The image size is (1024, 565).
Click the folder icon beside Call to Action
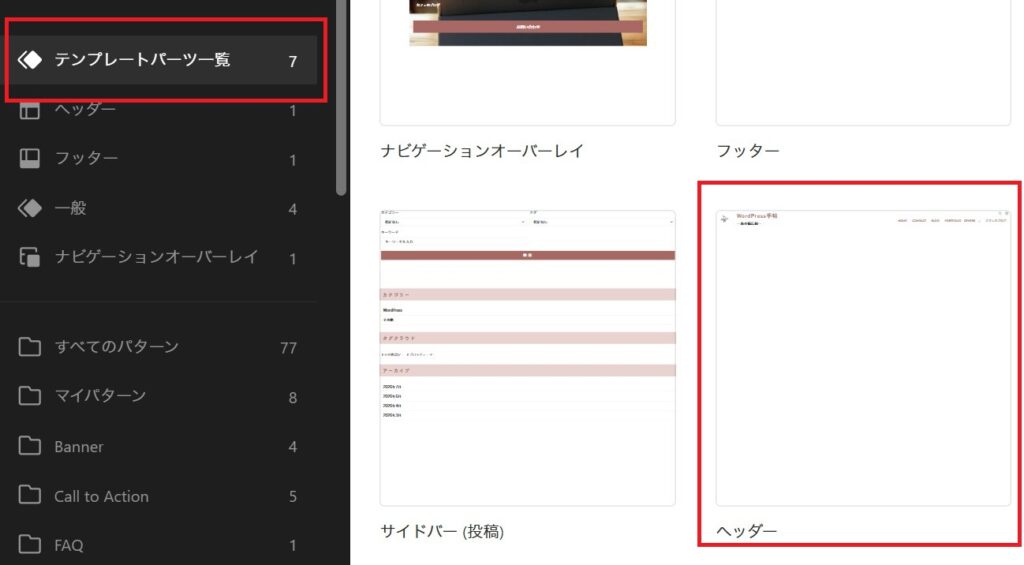tap(29, 495)
